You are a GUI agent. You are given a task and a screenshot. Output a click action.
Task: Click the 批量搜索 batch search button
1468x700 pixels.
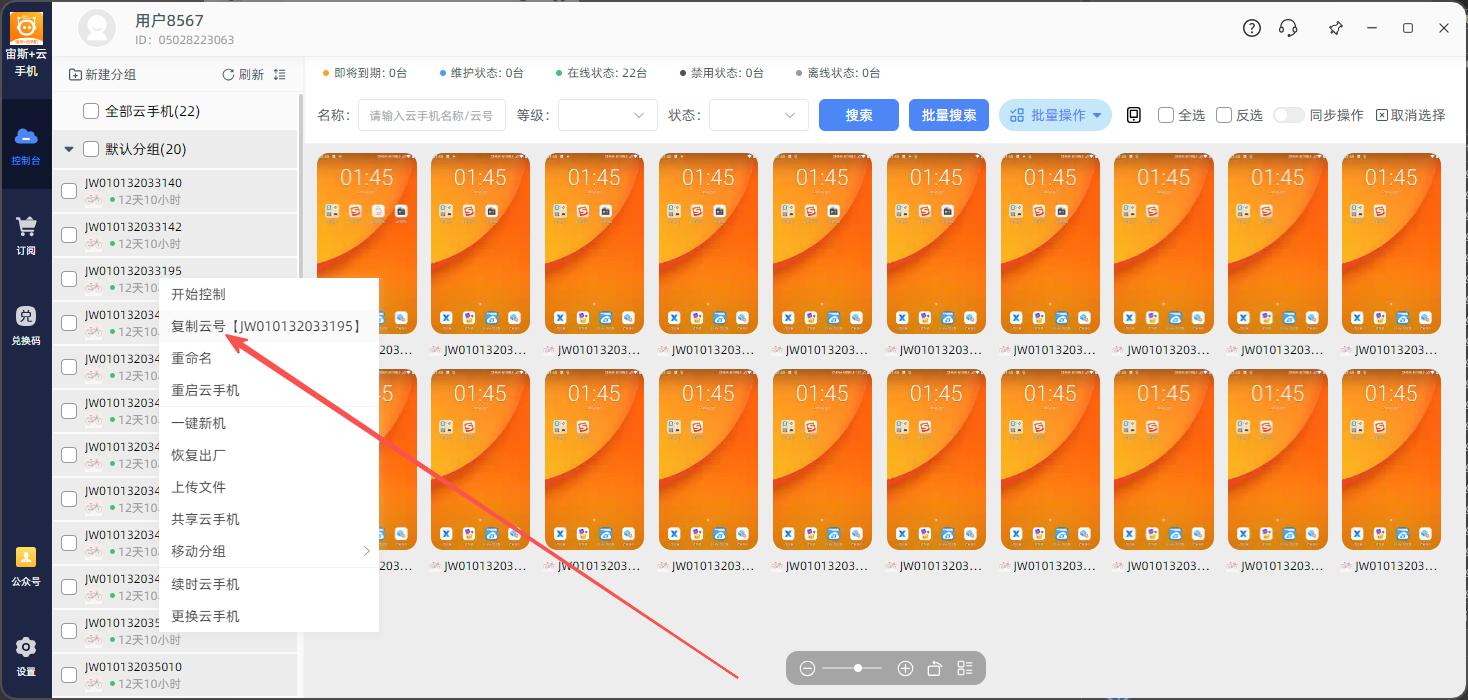949,115
